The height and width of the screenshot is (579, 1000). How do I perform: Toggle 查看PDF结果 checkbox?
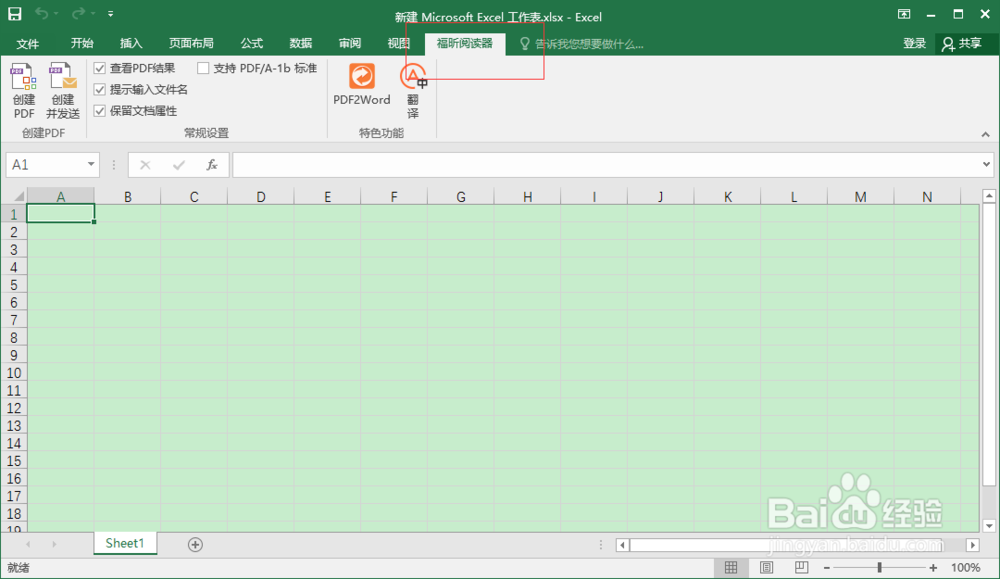[99, 68]
